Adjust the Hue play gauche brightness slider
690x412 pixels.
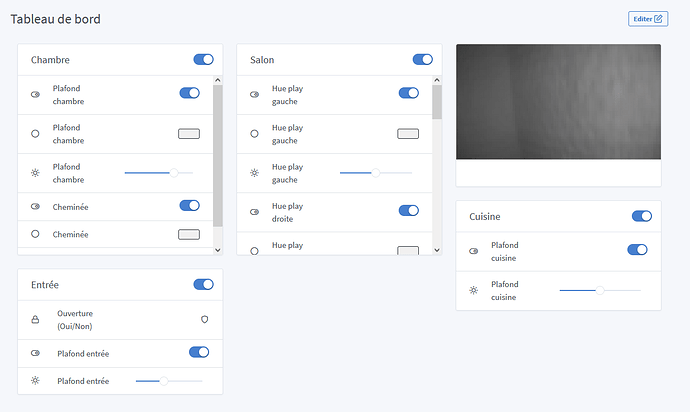click(x=376, y=173)
